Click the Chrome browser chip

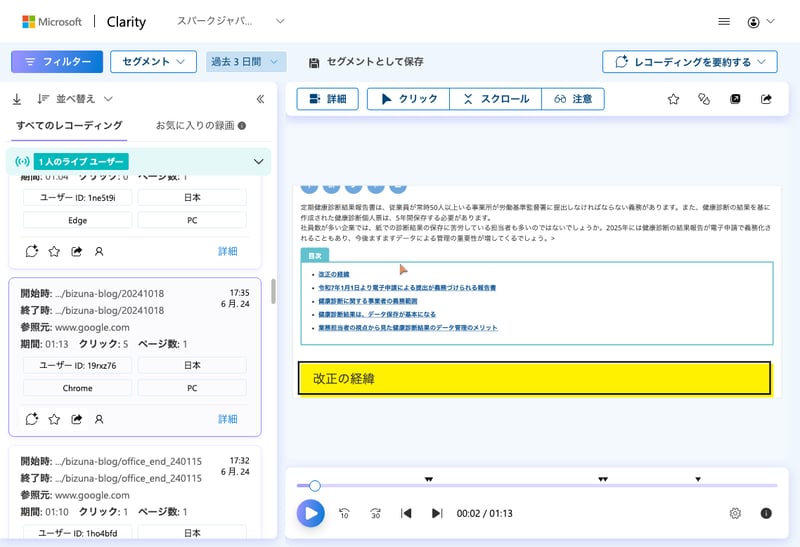(x=78, y=388)
